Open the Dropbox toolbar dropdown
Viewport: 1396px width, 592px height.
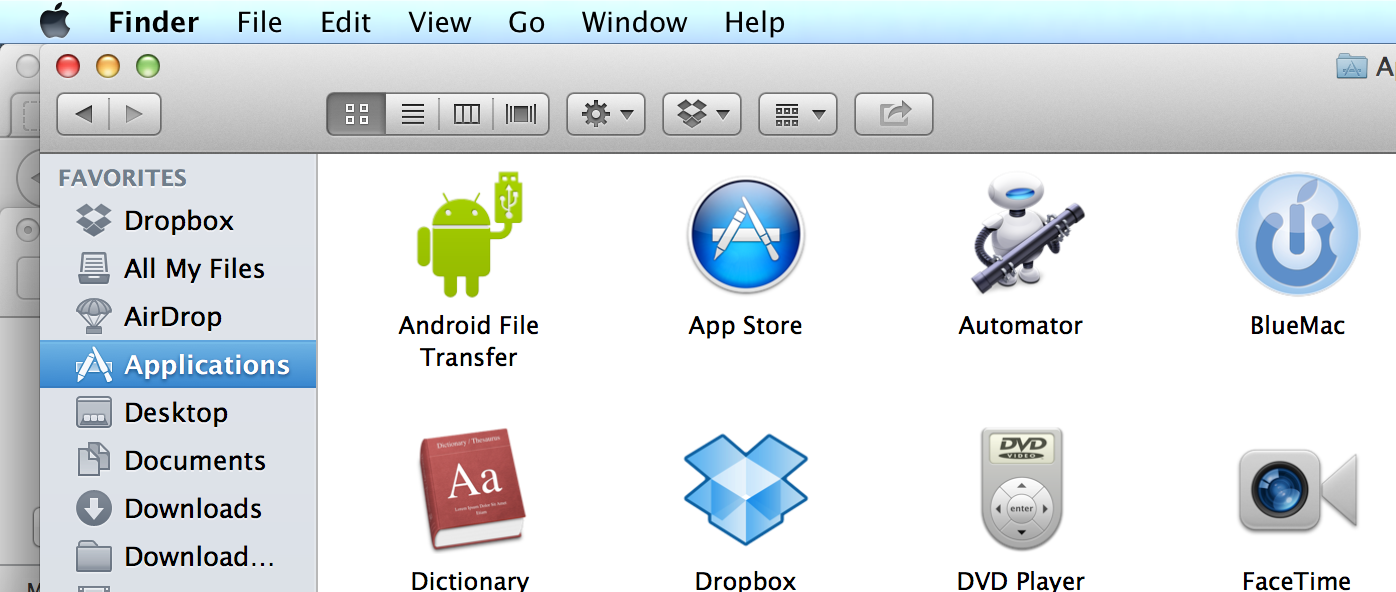[x=702, y=114]
